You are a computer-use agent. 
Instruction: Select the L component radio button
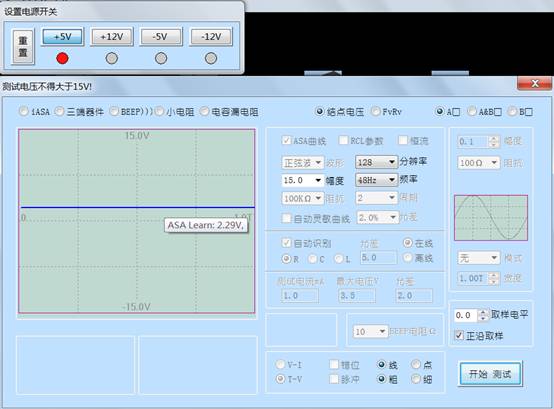tap(338, 259)
